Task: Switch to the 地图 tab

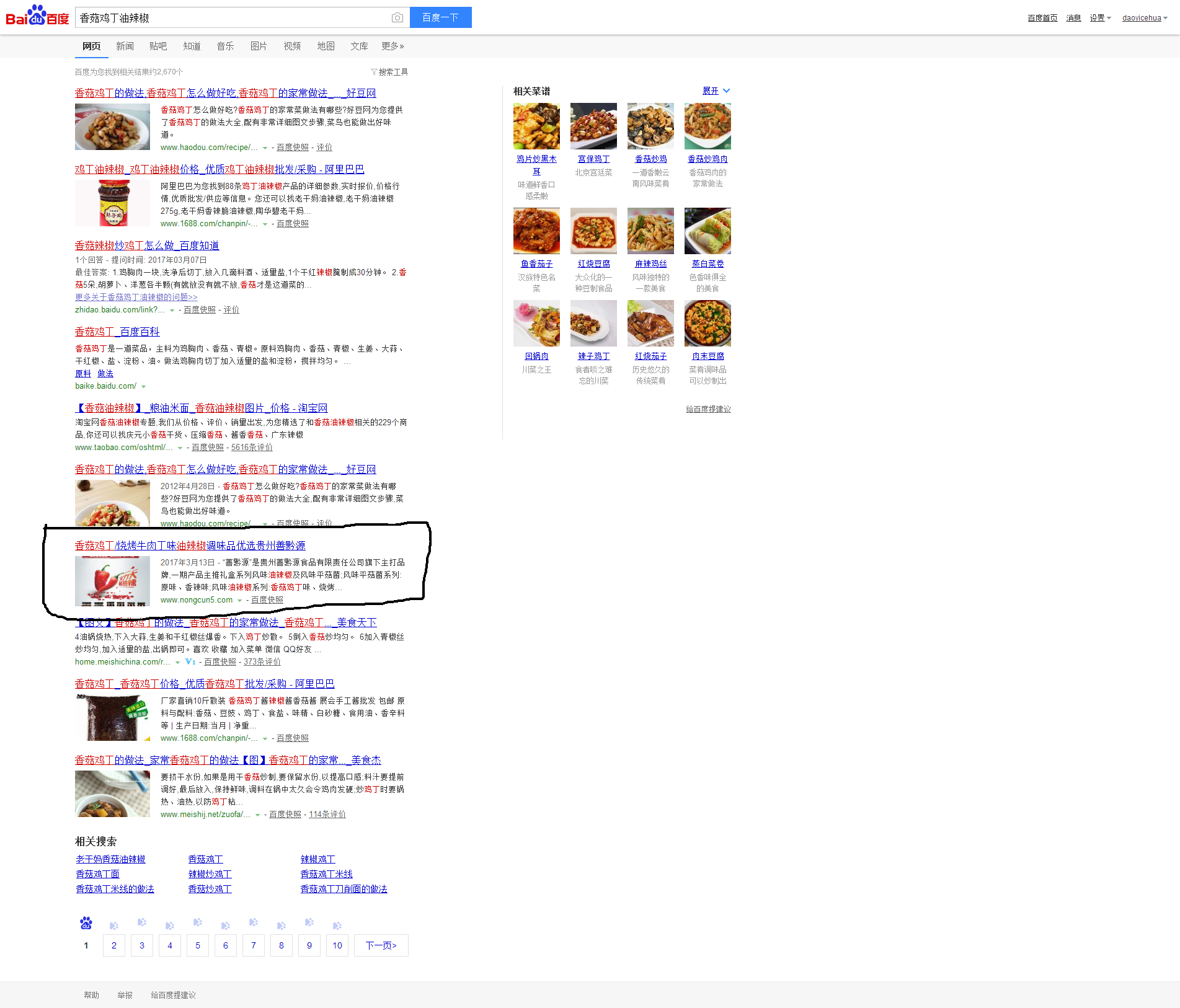Action: coord(326,46)
